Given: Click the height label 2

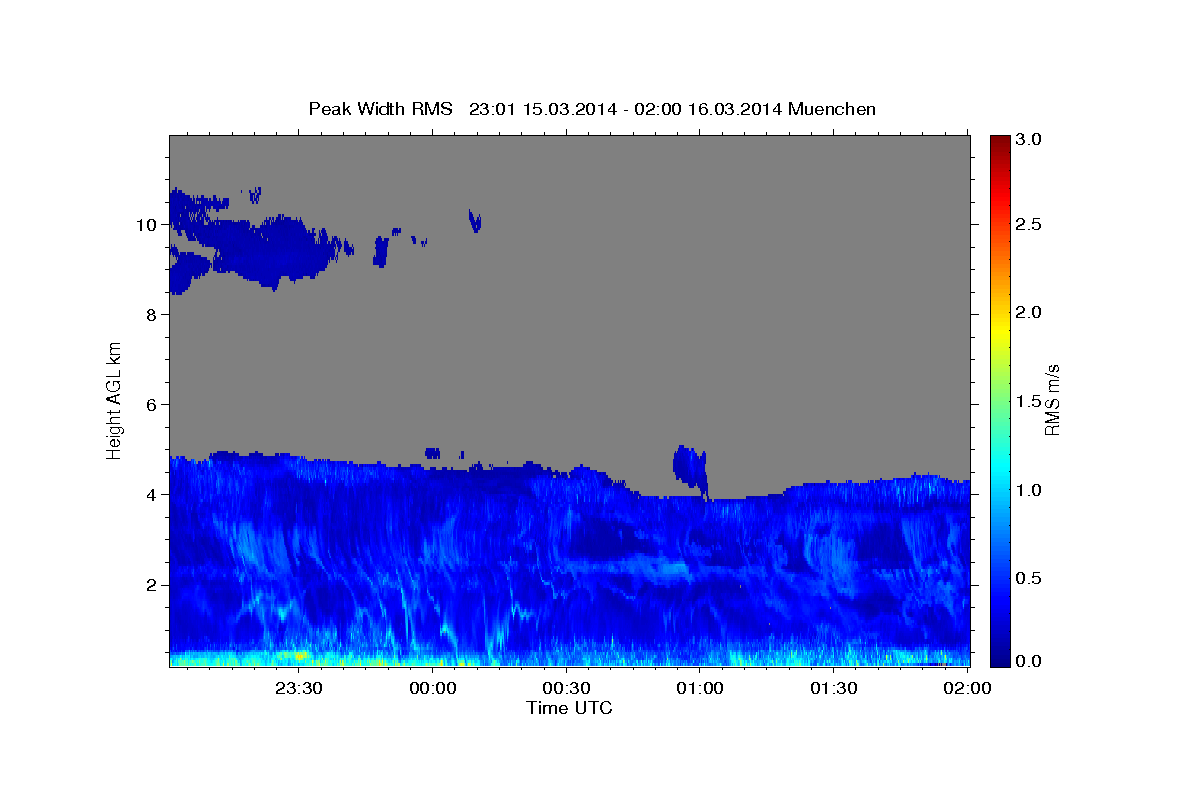Looking at the screenshot, I should click(x=150, y=585).
